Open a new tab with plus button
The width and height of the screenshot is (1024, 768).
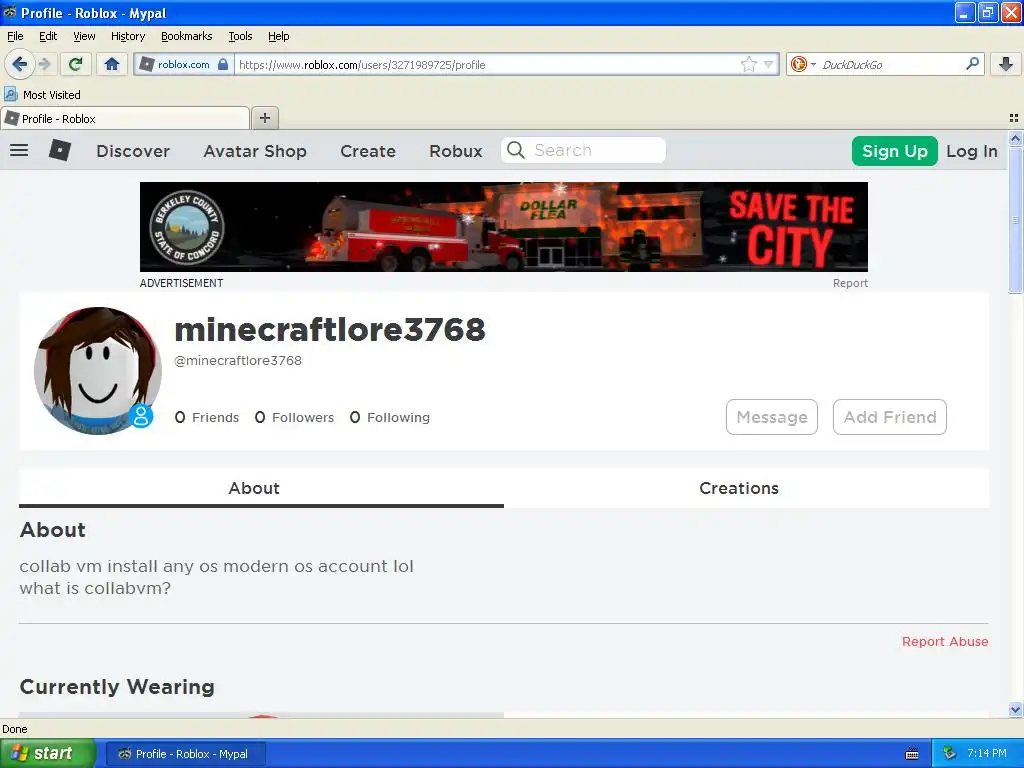pyautogui.click(x=264, y=118)
